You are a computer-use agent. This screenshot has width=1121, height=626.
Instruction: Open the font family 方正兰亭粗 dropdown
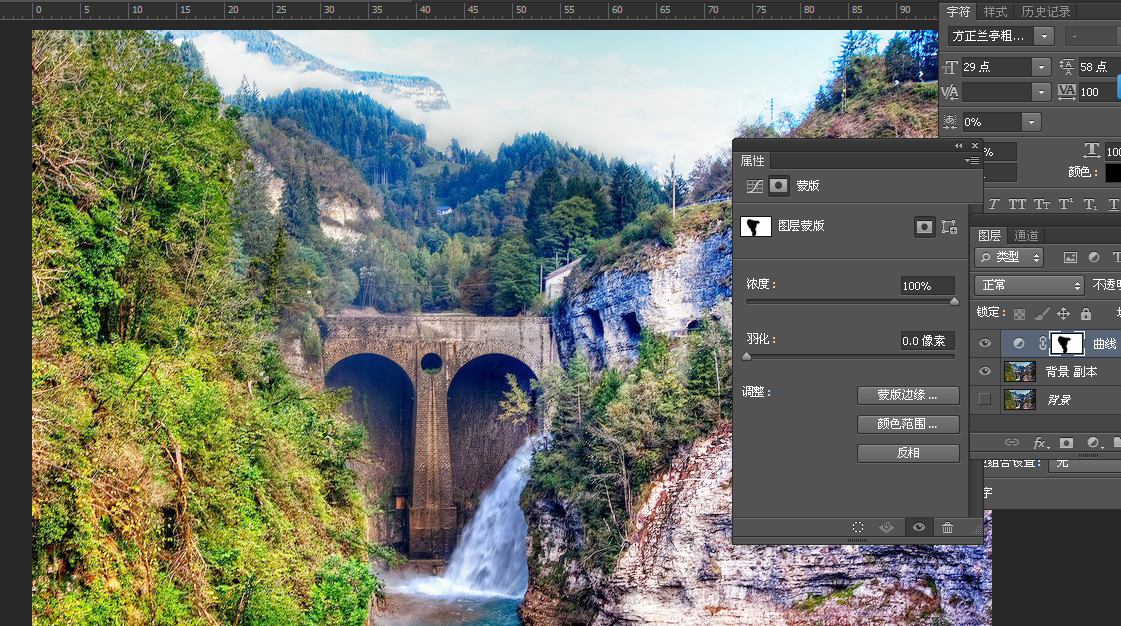pos(1045,36)
